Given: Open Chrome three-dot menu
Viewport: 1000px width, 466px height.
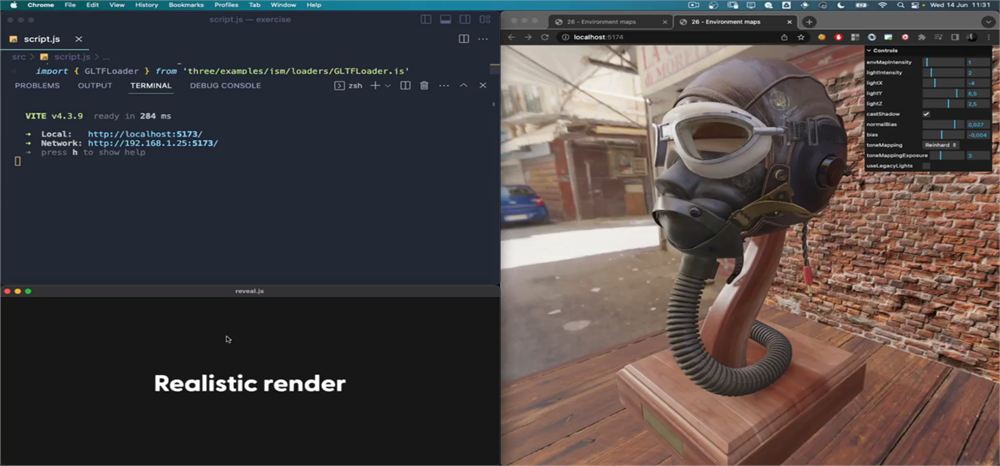Looking at the screenshot, I should click(x=990, y=38).
